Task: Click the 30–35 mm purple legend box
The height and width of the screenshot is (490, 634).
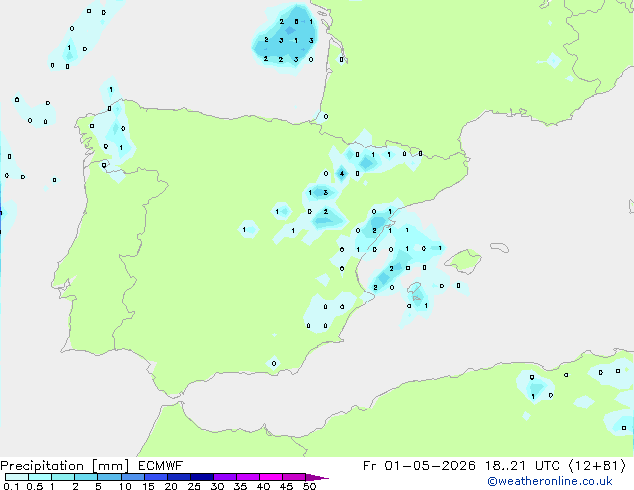Action: pos(224,477)
